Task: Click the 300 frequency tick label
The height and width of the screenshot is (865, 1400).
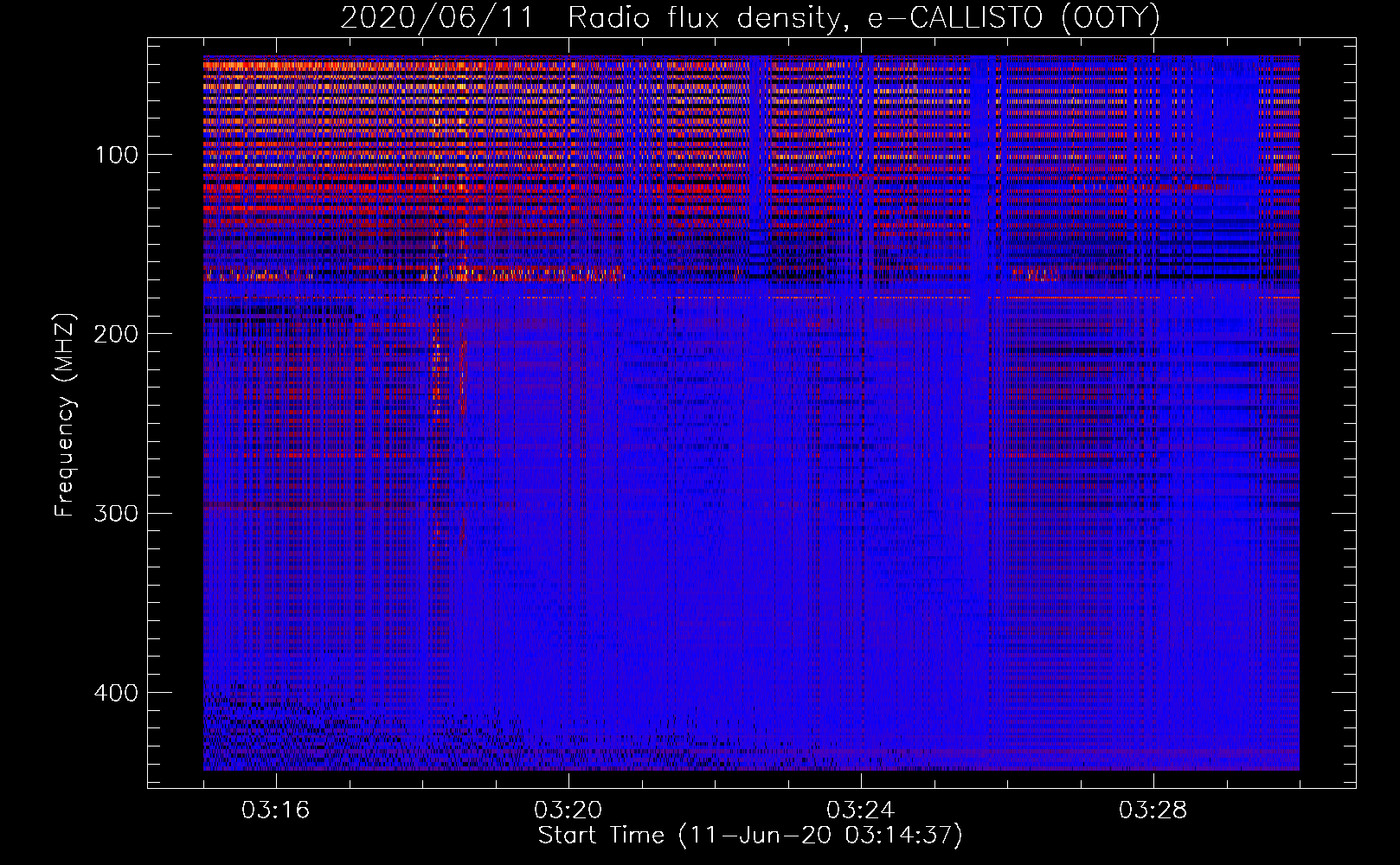Action: point(116,513)
